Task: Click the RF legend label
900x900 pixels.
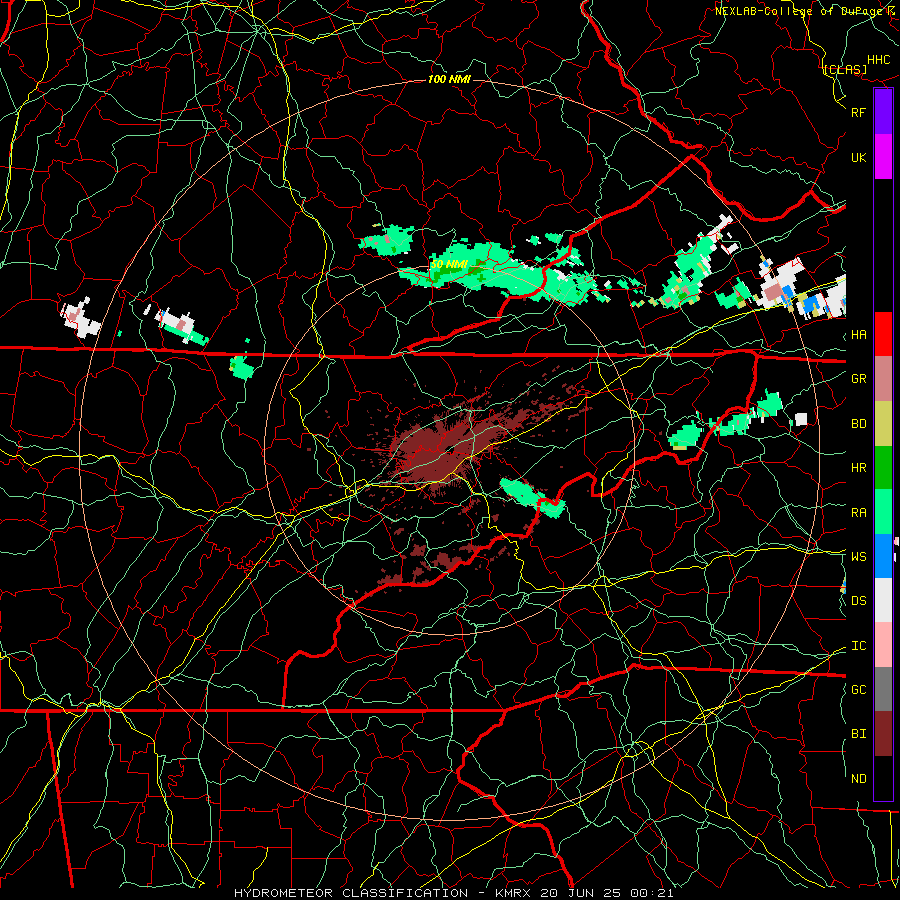Action: [858, 112]
